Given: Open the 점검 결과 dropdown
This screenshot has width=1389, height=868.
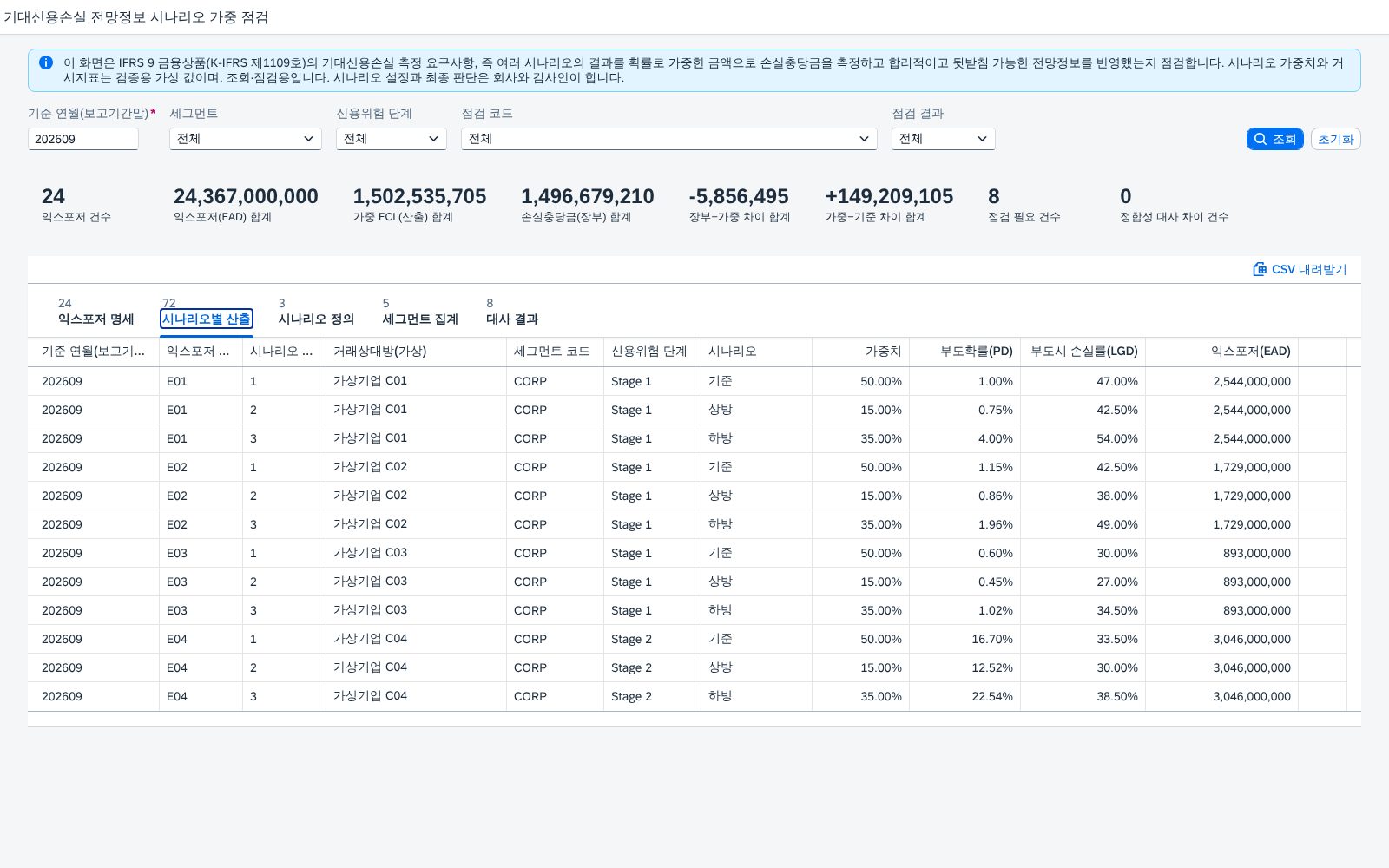Looking at the screenshot, I should pyautogui.click(x=944, y=139).
